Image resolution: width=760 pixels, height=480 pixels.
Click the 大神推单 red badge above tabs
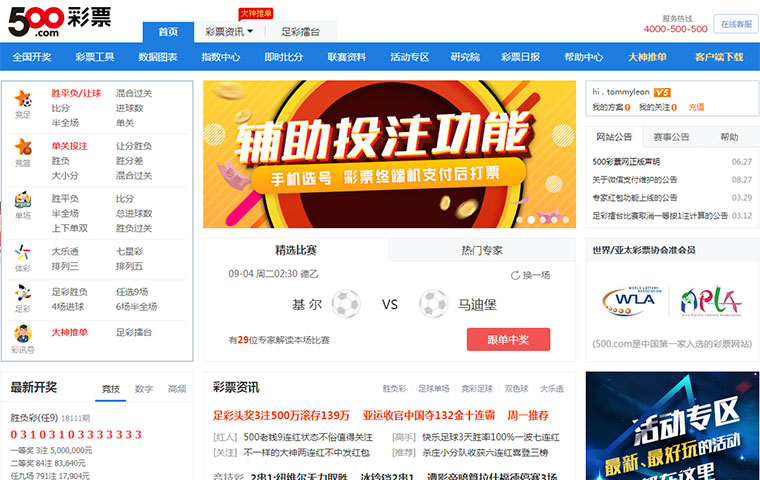(256, 14)
